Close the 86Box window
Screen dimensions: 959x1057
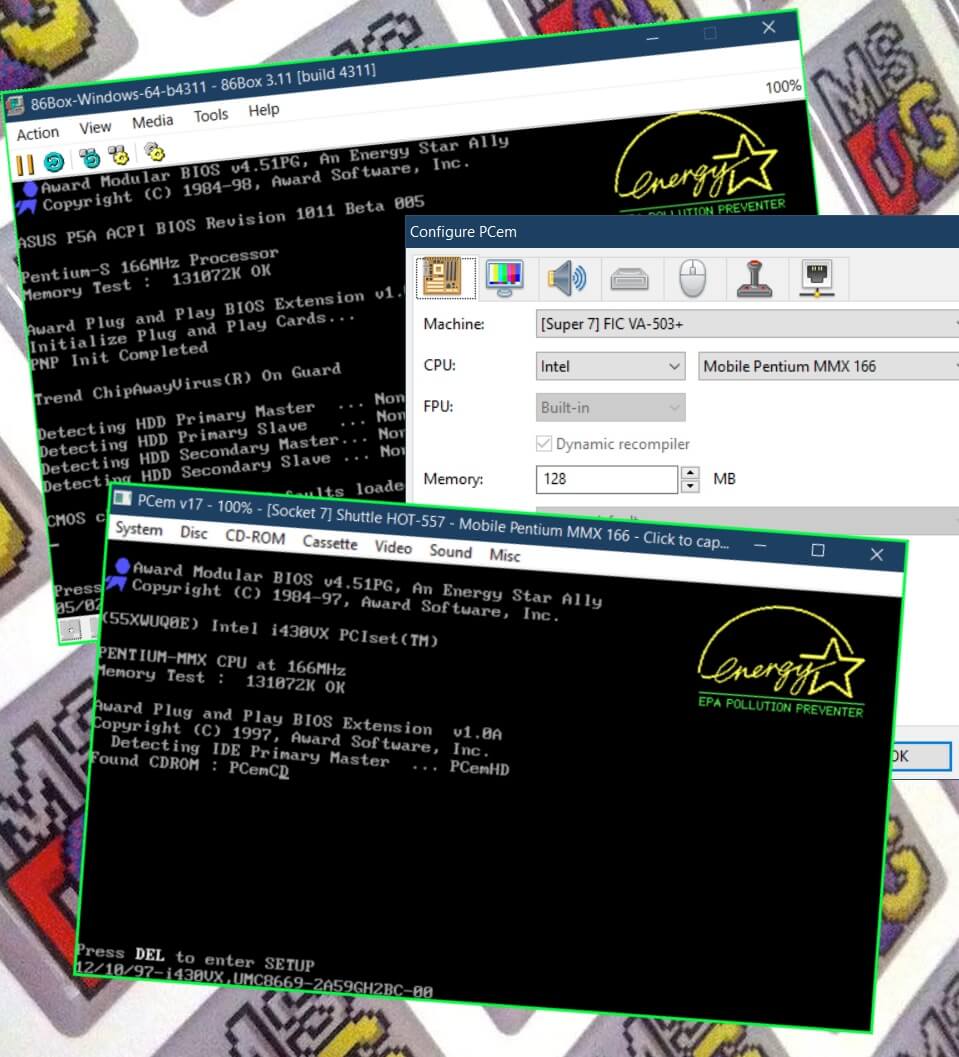tap(768, 27)
